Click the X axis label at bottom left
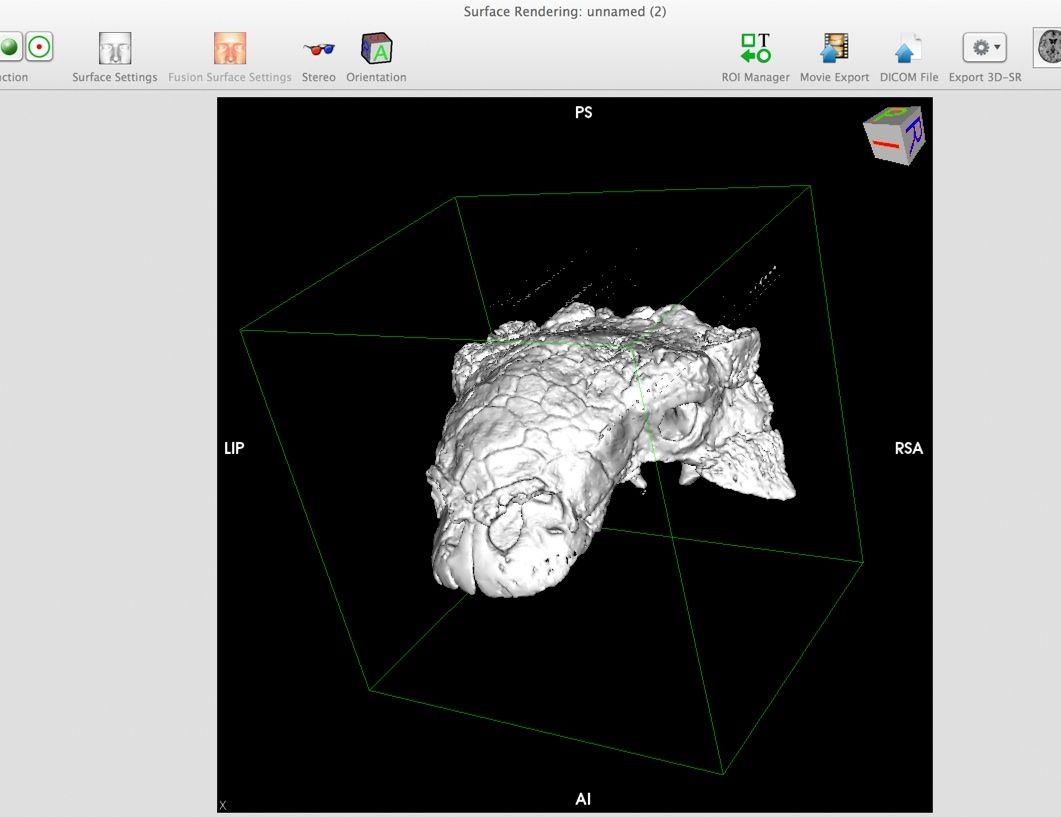The height and width of the screenshot is (817, 1061). click(x=222, y=804)
